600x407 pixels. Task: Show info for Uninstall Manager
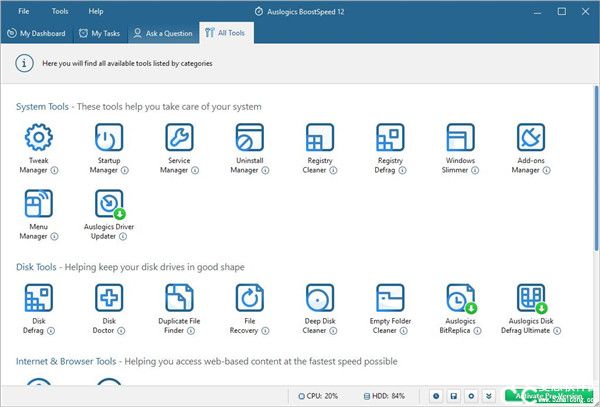265,170
